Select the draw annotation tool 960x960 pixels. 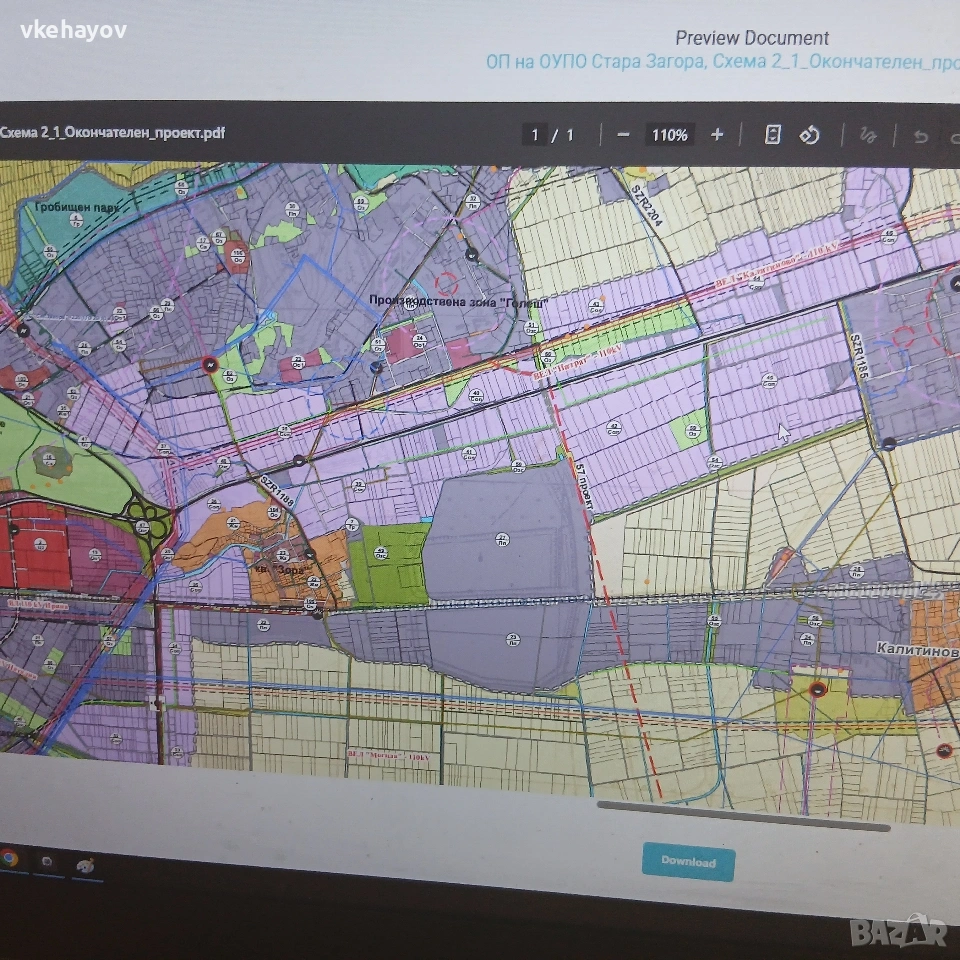(868, 136)
